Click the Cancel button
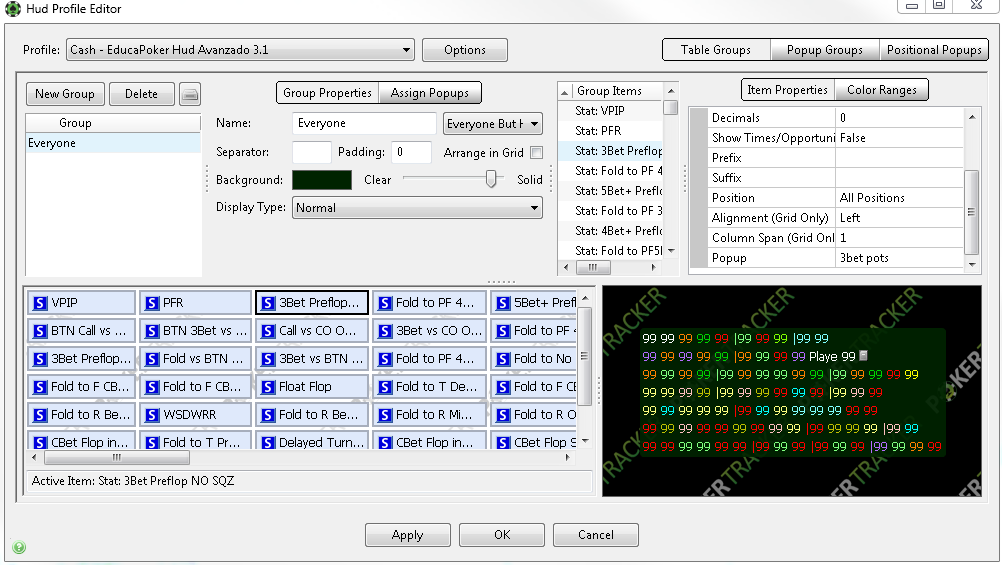The height and width of the screenshot is (565, 1002). coord(596,535)
